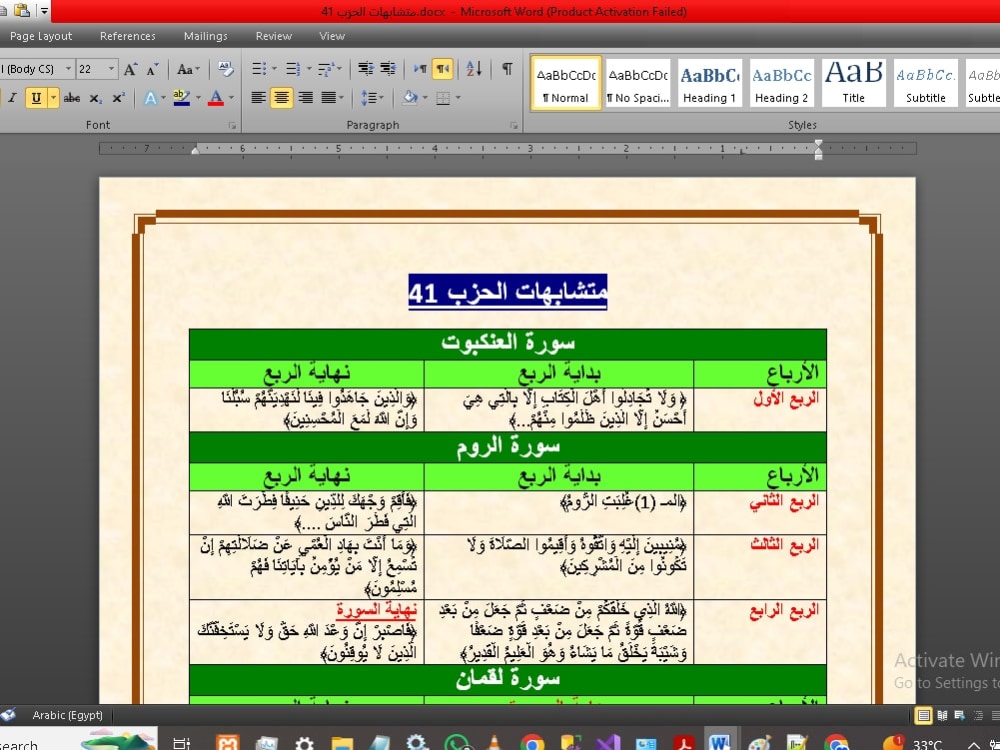Click the Shrink Font icon
The image size is (1000, 750).
(152, 69)
